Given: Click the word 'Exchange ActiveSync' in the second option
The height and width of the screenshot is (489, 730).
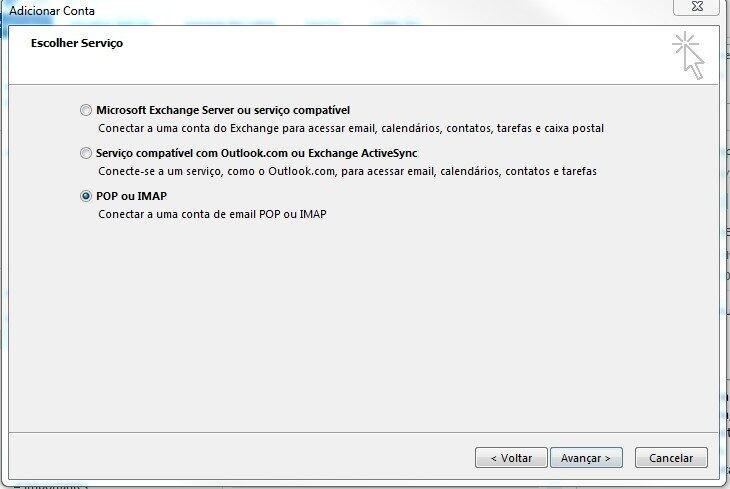Looking at the screenshot, I should pos(363,153).
